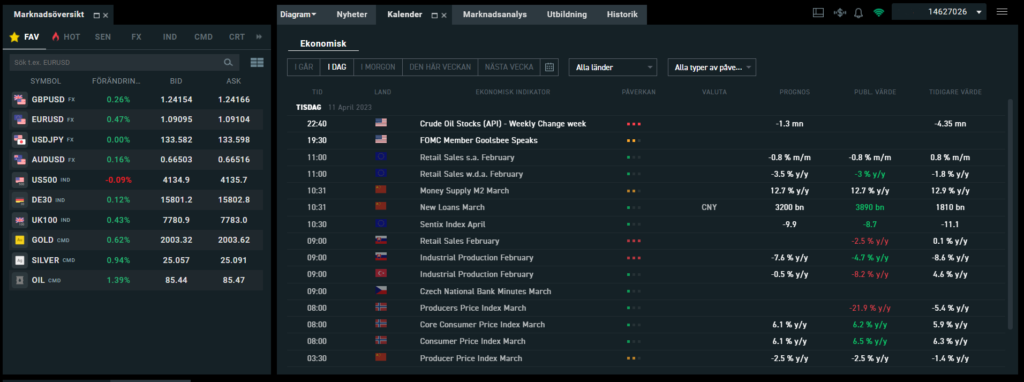Click the USDJPY flag icon
The width and height of the screenshot is (1024, 382).
pos(20,140)
